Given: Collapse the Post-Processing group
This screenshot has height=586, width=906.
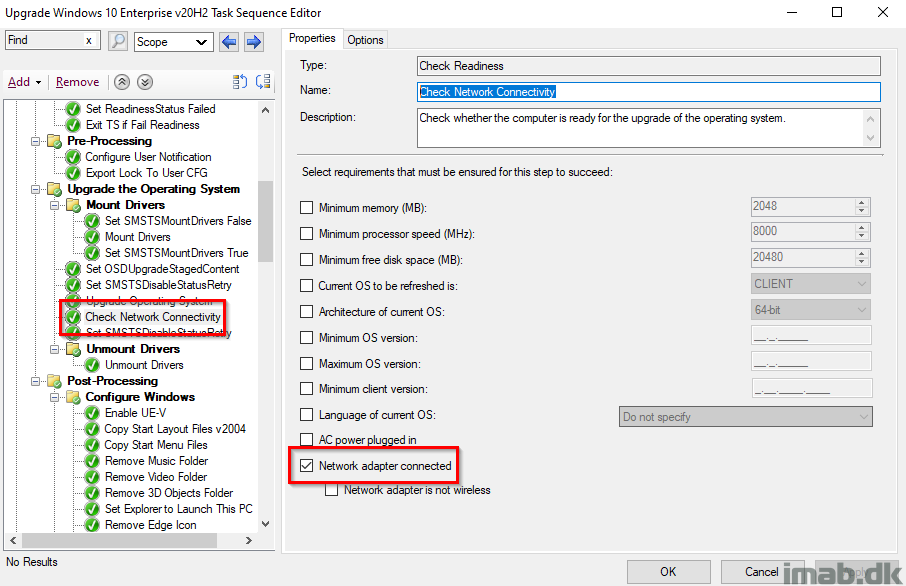Looking at the screenshot, I should (36, 381).
